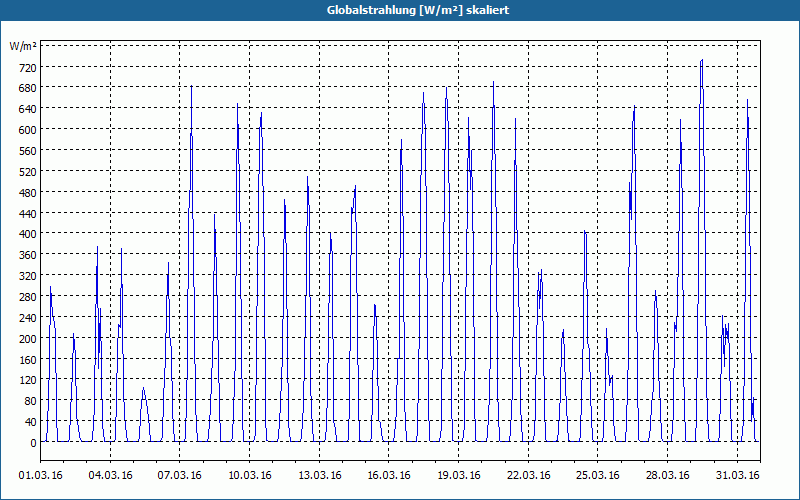Select the 31.03.16 date label

(x=737, y=475)
